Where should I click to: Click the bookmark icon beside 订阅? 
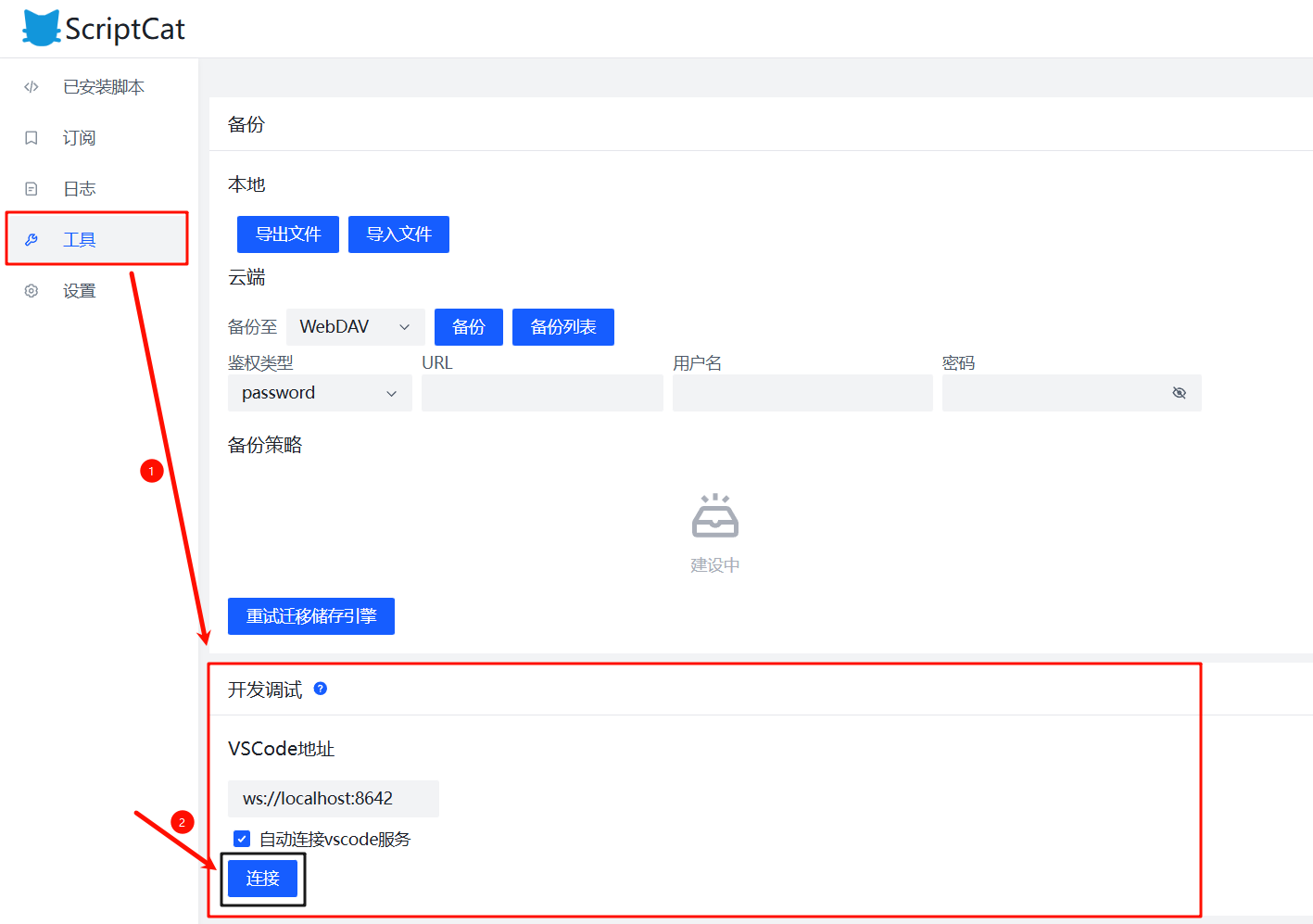(32, 138)
